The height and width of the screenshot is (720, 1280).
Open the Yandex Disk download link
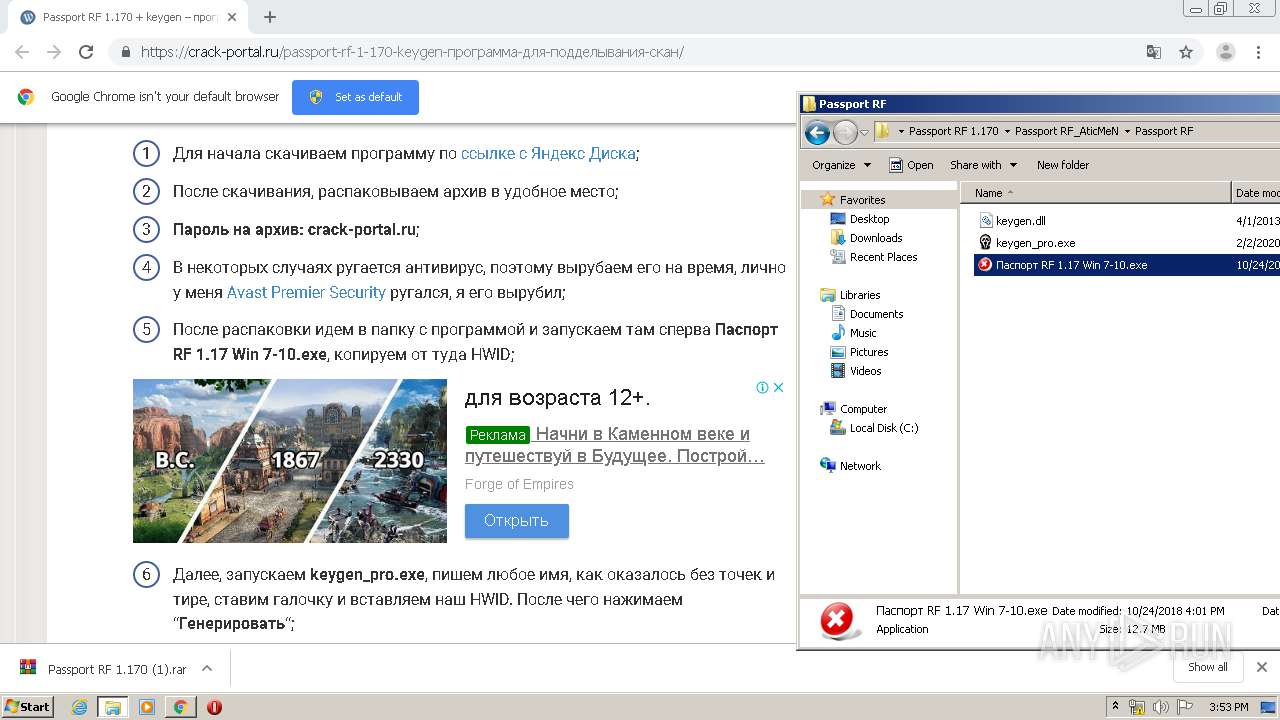pos(548,153)
